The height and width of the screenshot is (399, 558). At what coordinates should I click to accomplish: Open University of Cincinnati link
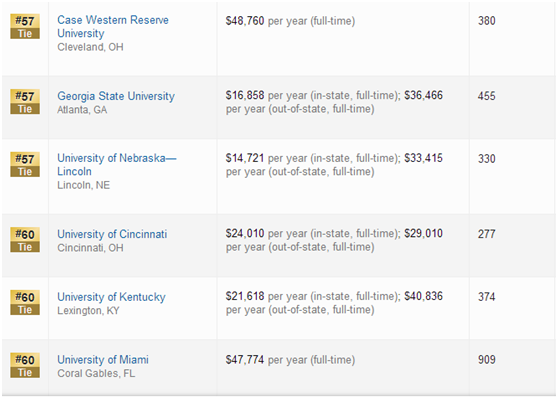tap(112, 234)
